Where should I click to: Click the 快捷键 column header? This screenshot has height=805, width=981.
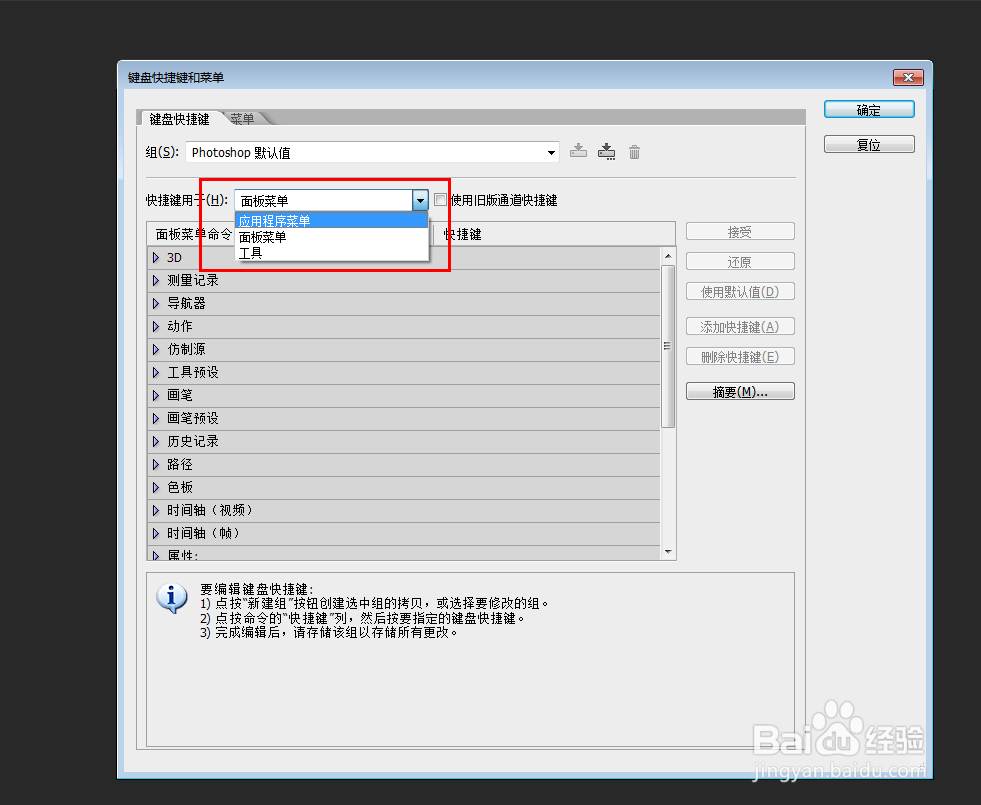[554, 234]
